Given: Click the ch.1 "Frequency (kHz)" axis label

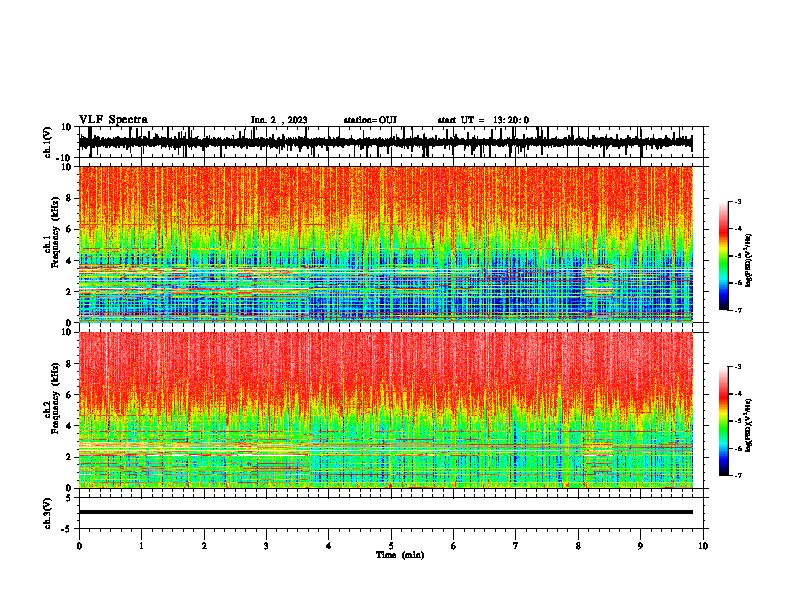Looking at the screenshot, I should 55,232.
